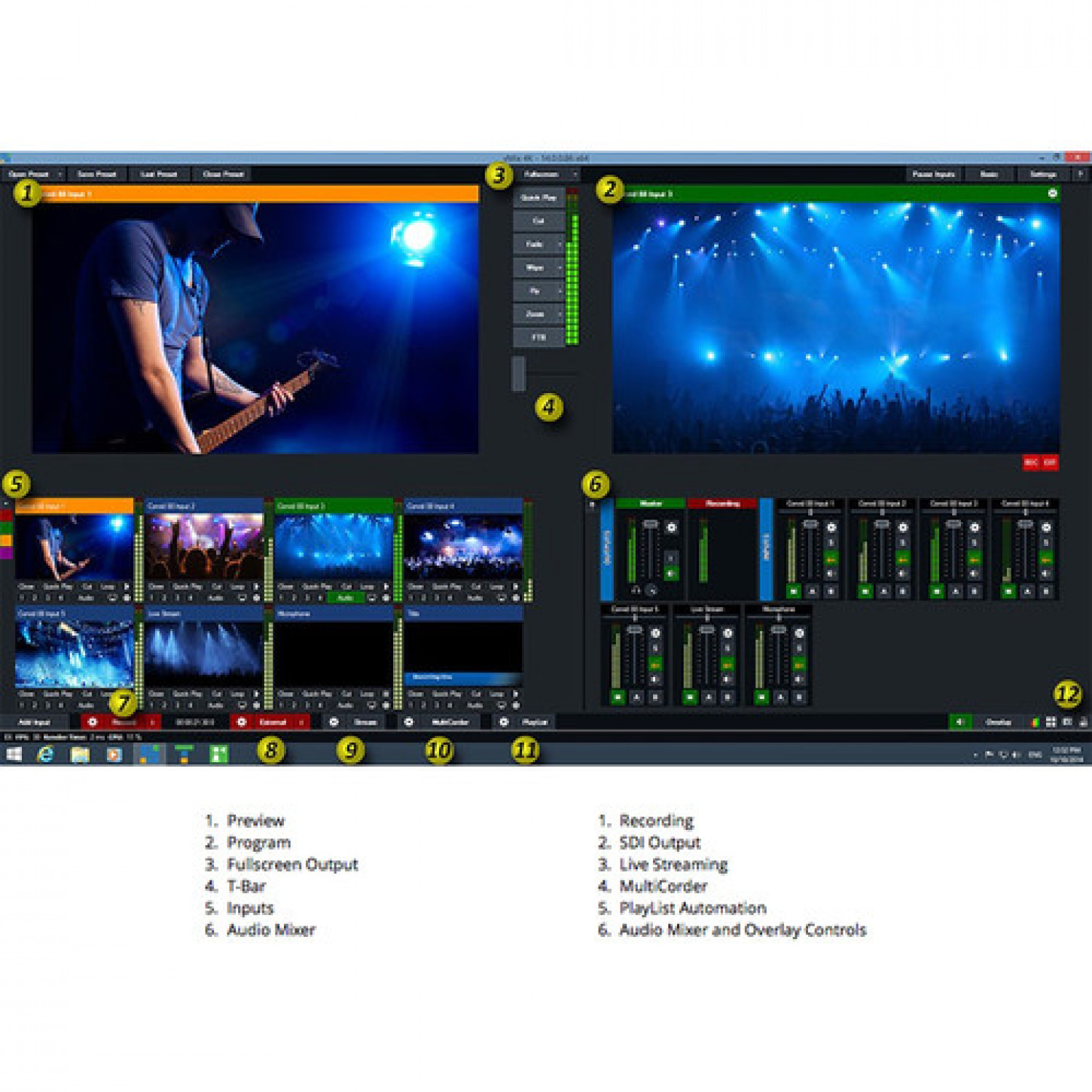Click the monitor icon on the Title tile
The image size is (1092, 1092).
[x=501, y=706]
